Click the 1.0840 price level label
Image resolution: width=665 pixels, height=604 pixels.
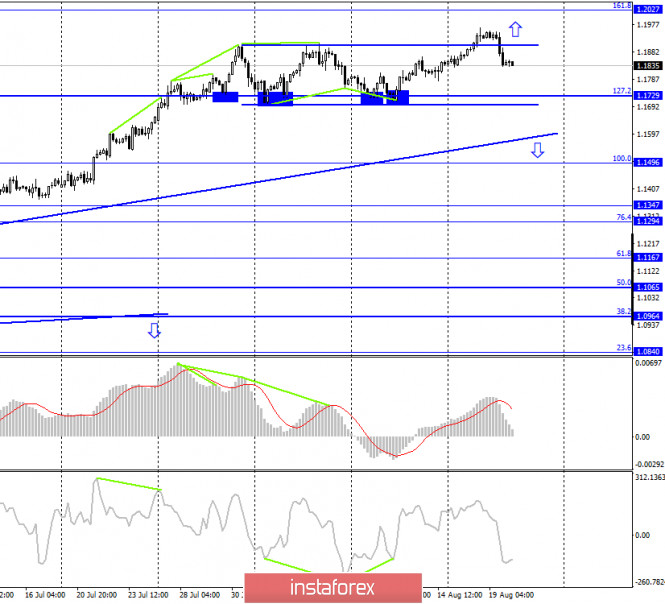(647, 352)
